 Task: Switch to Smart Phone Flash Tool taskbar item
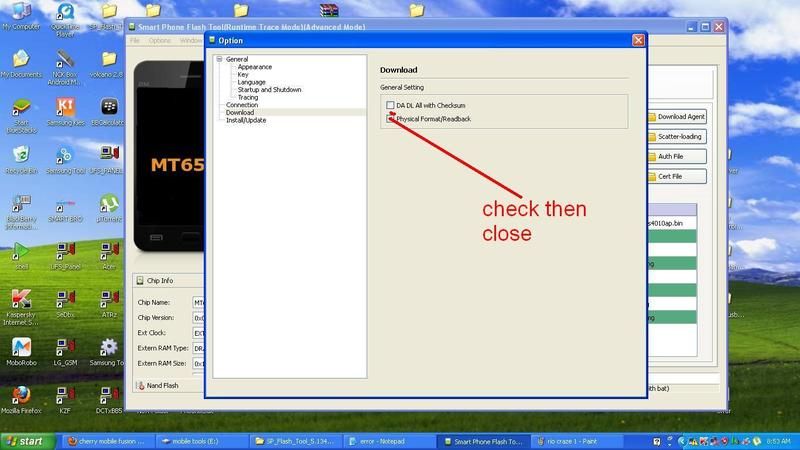[x=482, y=441]
